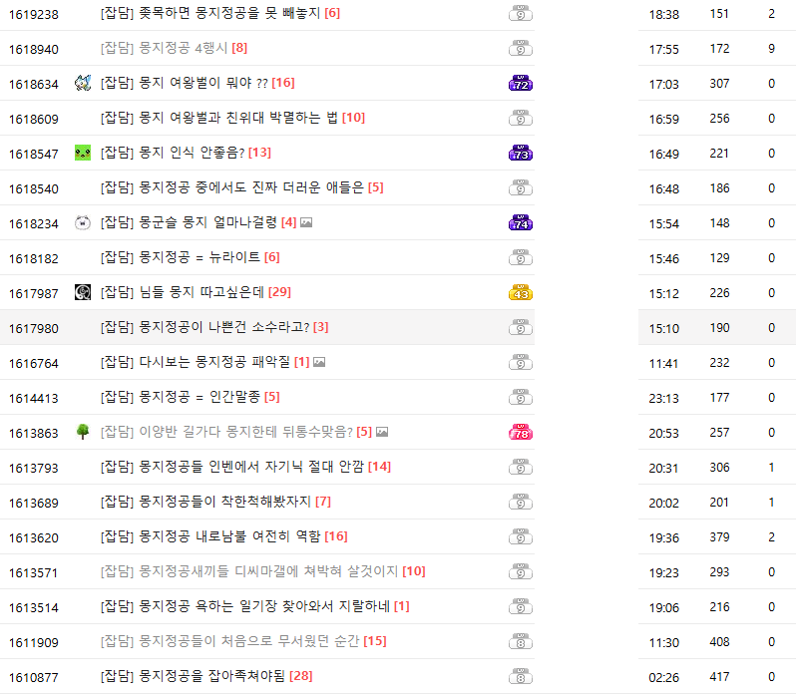
Task: Click gray level badge on post 1618540
Action: point(520,188)
